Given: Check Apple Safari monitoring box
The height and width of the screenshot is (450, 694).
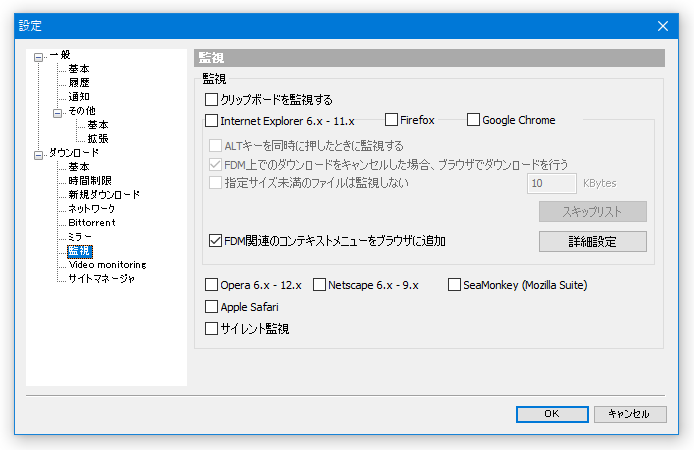Looking at the screenshot, I should coord(211,307).
